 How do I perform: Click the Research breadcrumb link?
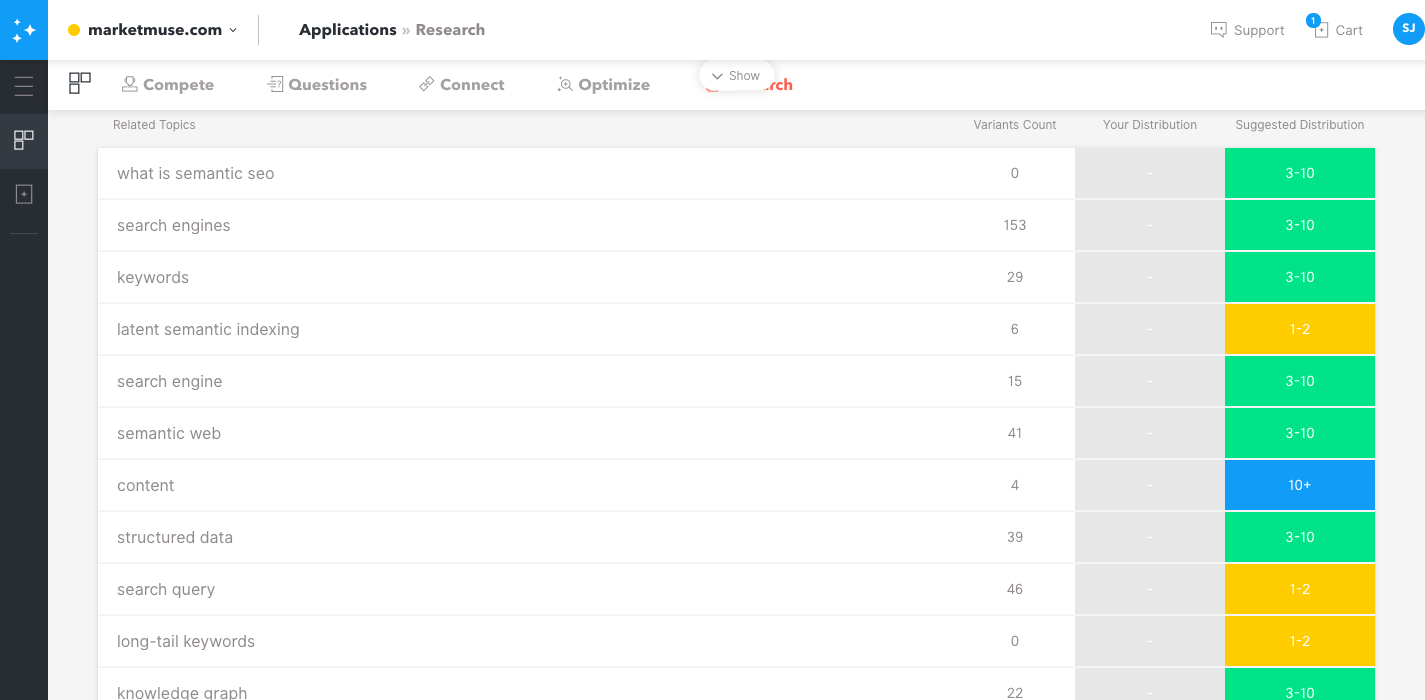[450, 30]
